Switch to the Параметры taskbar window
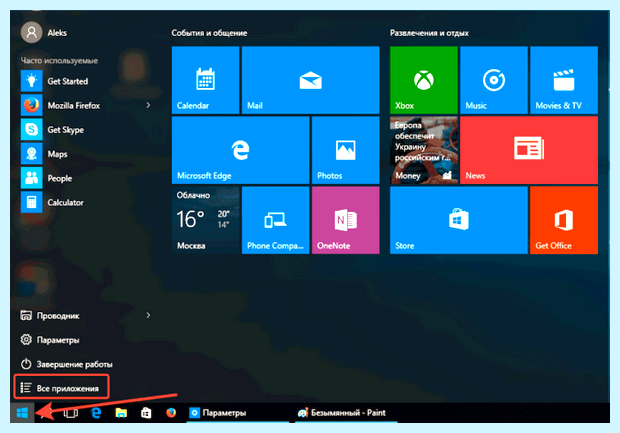Screen dimensions: 620x433 point(238,413)
